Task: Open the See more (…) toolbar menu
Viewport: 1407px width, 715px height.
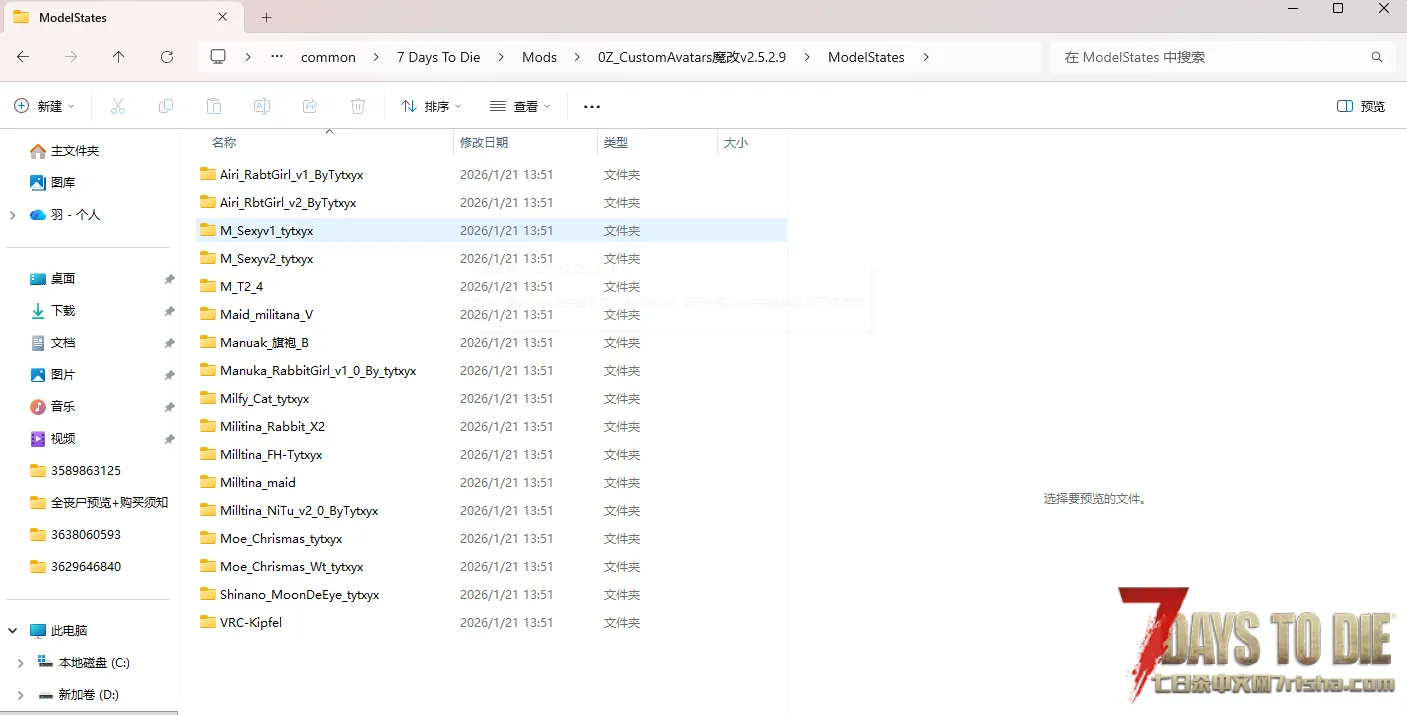Action: 592,106
